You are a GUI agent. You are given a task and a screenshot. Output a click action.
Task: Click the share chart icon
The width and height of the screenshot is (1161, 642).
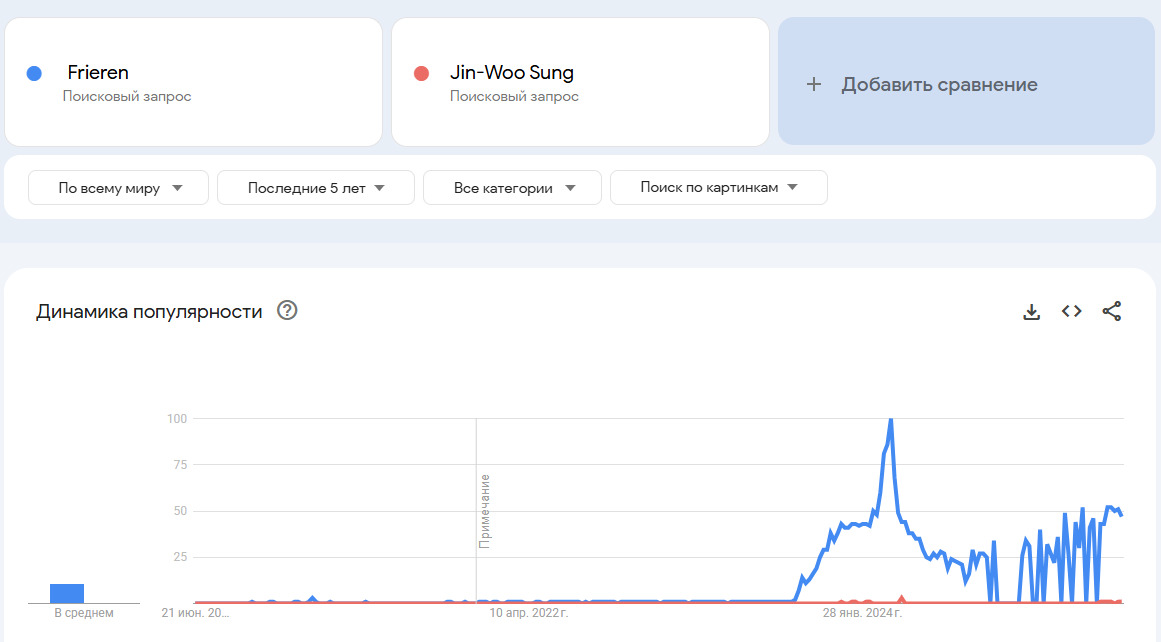point(1112,311)
